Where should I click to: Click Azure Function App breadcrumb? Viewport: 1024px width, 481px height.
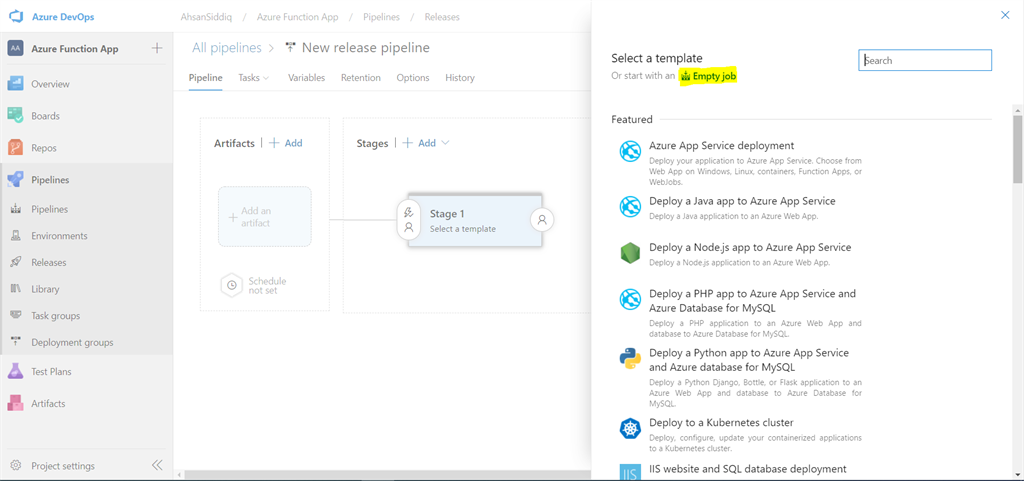point(297,17)
